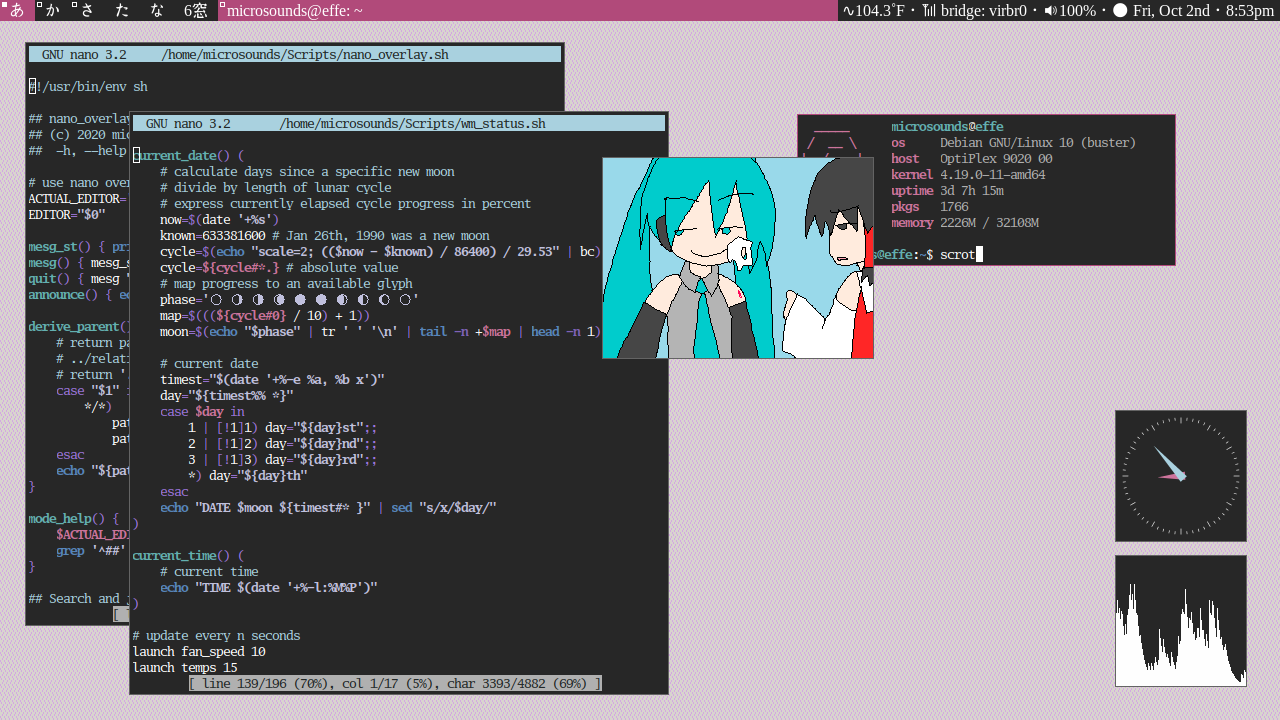Switch to workspace tag あ

(17, 10)
